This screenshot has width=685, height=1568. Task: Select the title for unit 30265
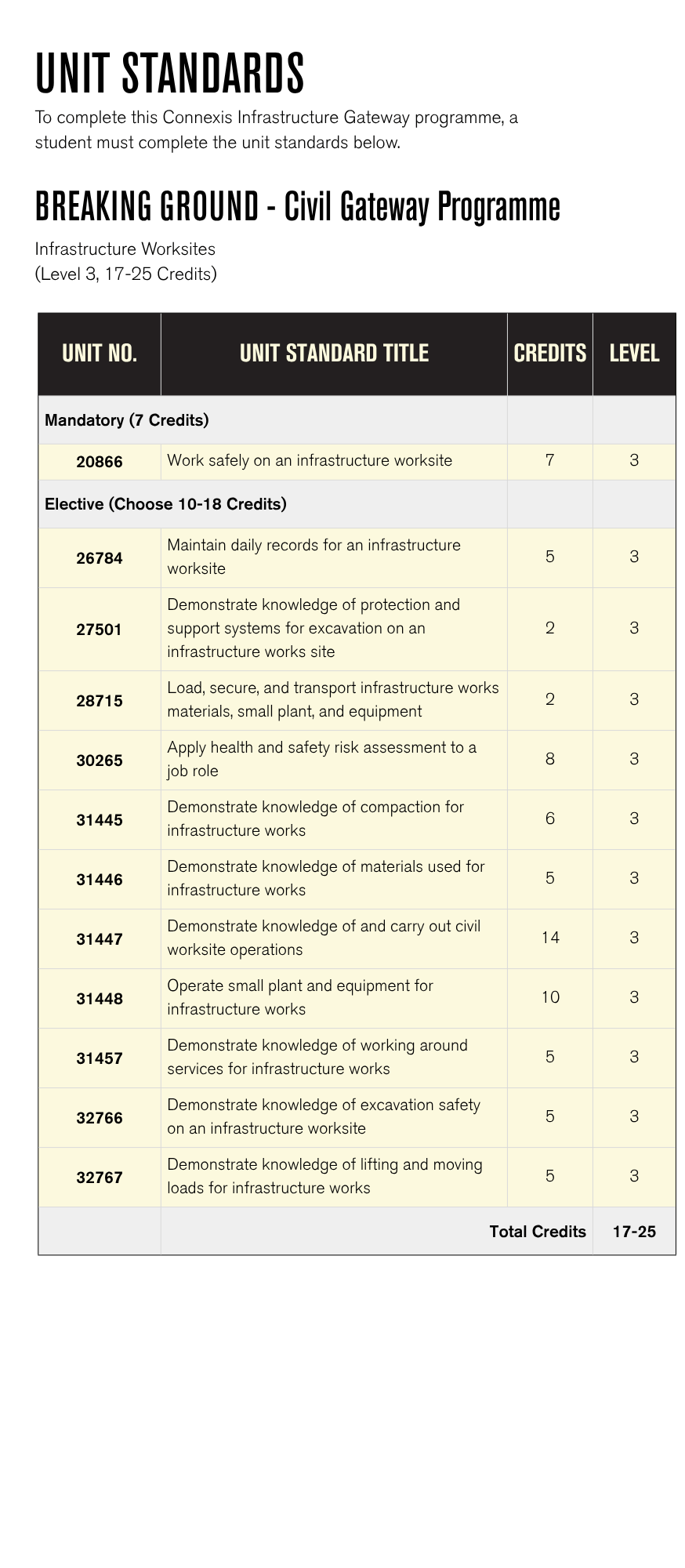(x=321, y=759)
